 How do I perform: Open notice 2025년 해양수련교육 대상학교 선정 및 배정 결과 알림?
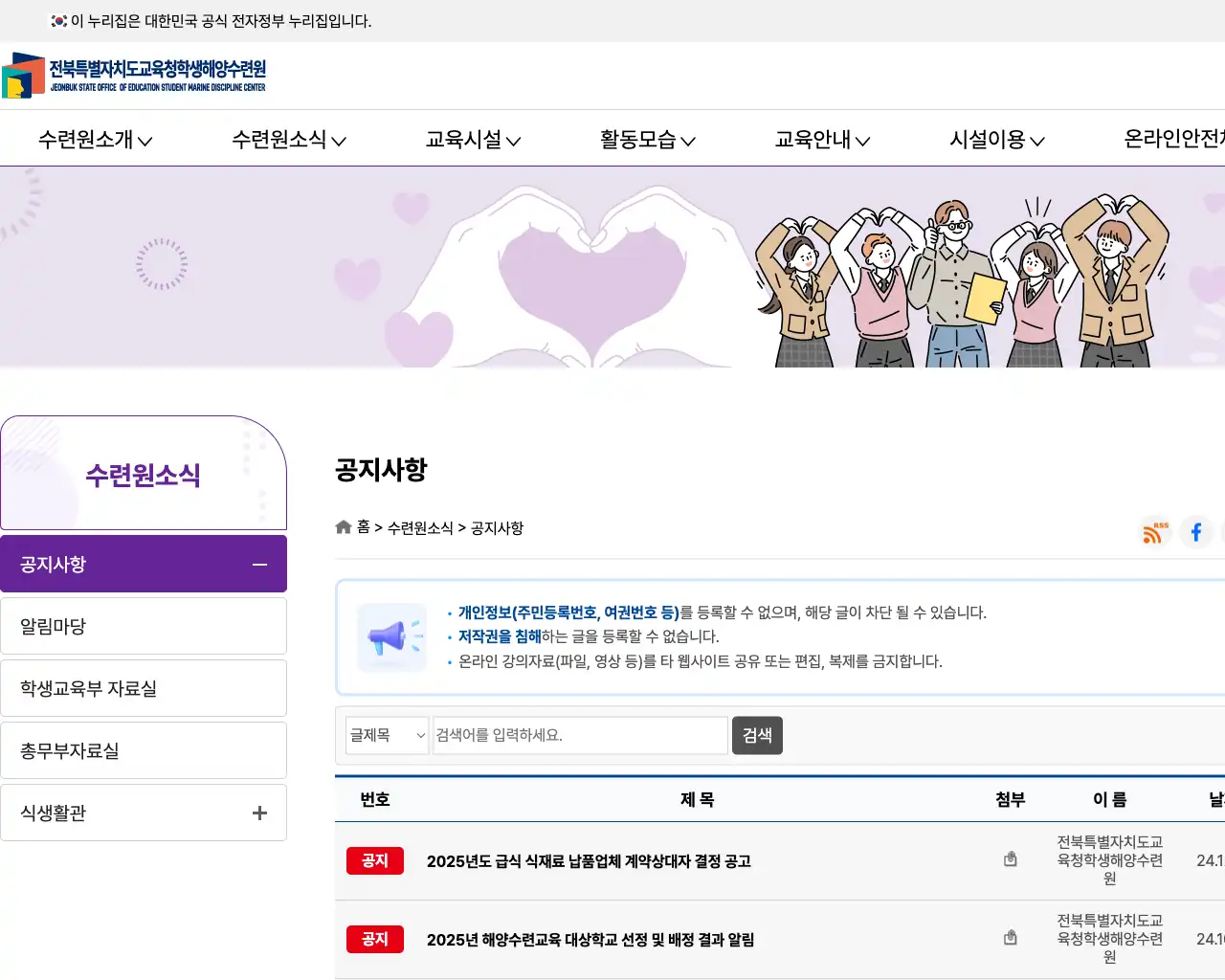pos(590,940)
